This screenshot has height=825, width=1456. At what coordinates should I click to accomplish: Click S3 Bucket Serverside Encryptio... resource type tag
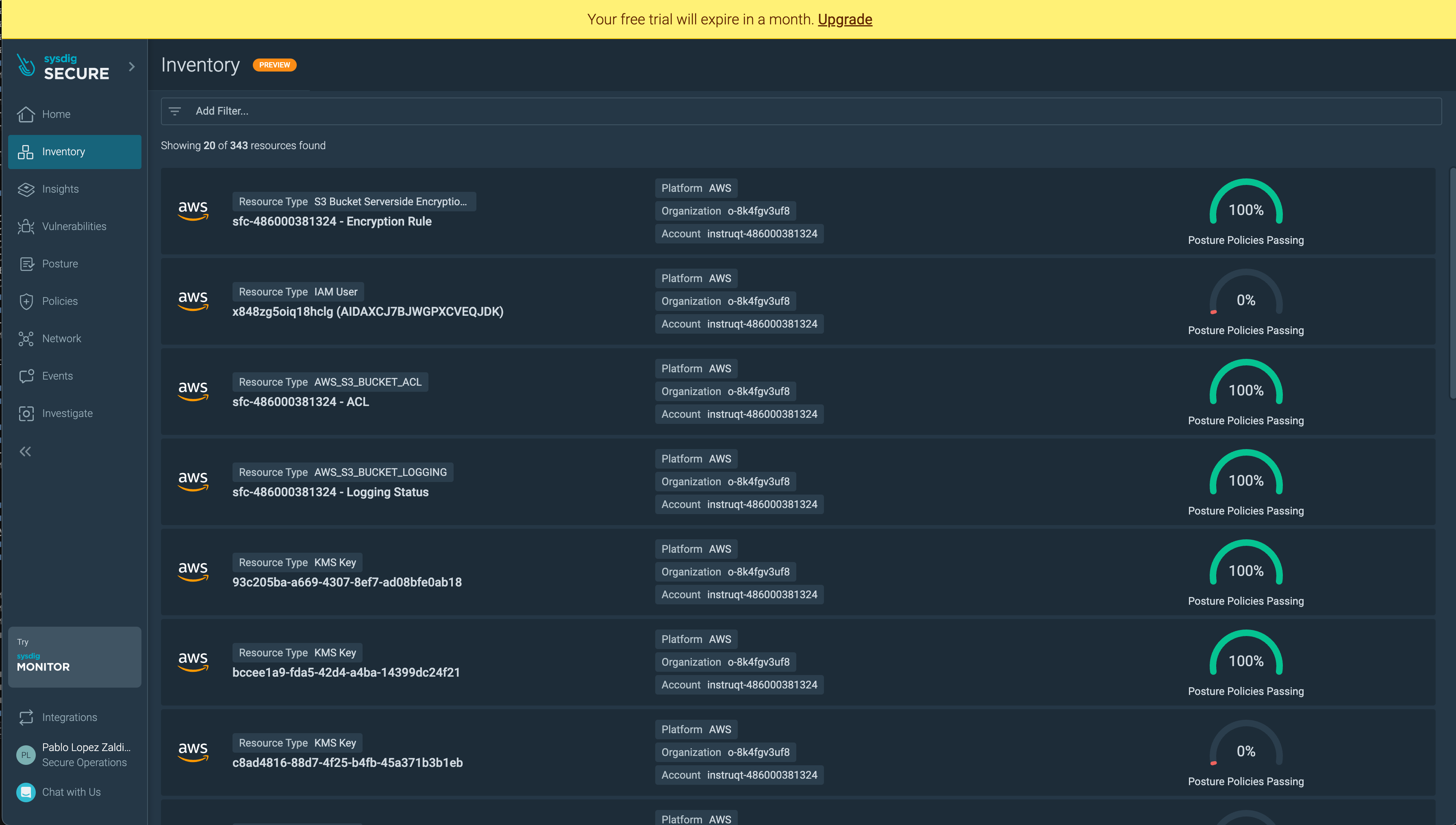[x=354, y=202]
